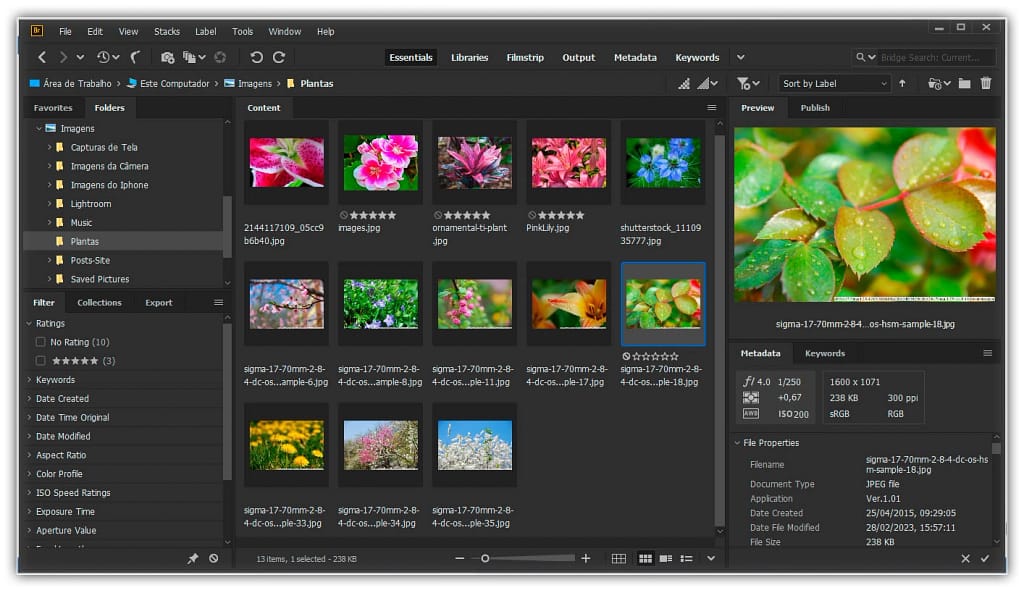
Task: Clear the filter icon
Action: pos(214,559)
